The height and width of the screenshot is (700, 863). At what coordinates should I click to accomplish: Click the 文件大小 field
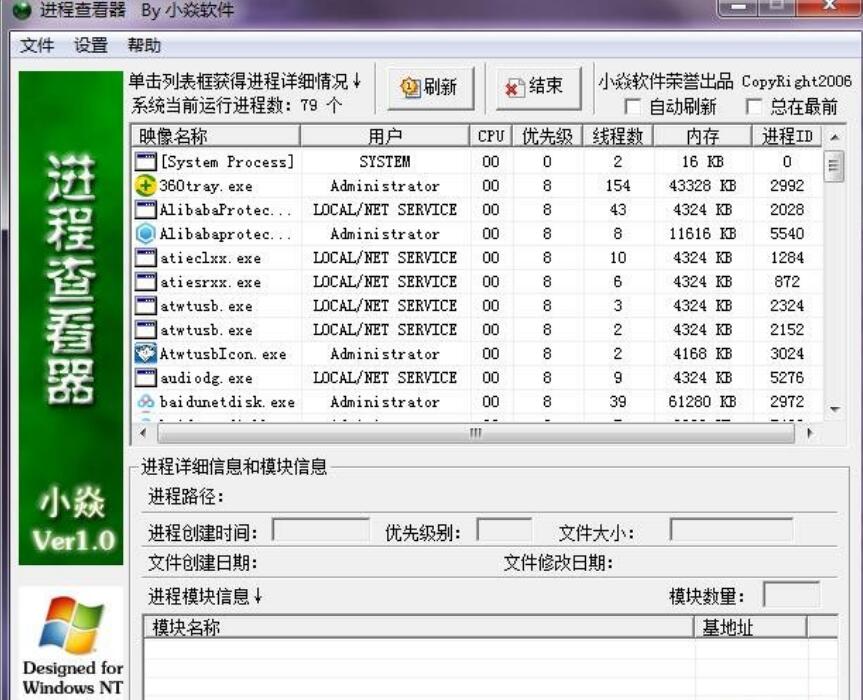[x=731, y=530]
